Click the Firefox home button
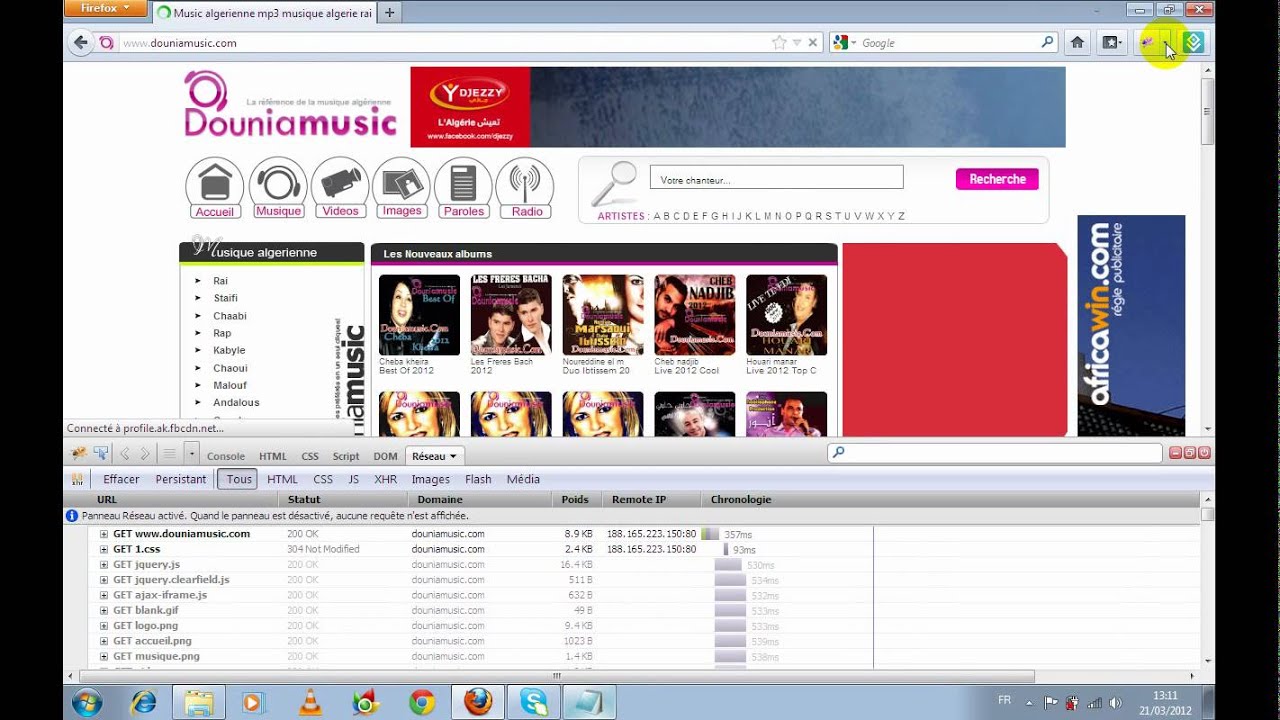 pyautogui.click(x=1077, y=42)
